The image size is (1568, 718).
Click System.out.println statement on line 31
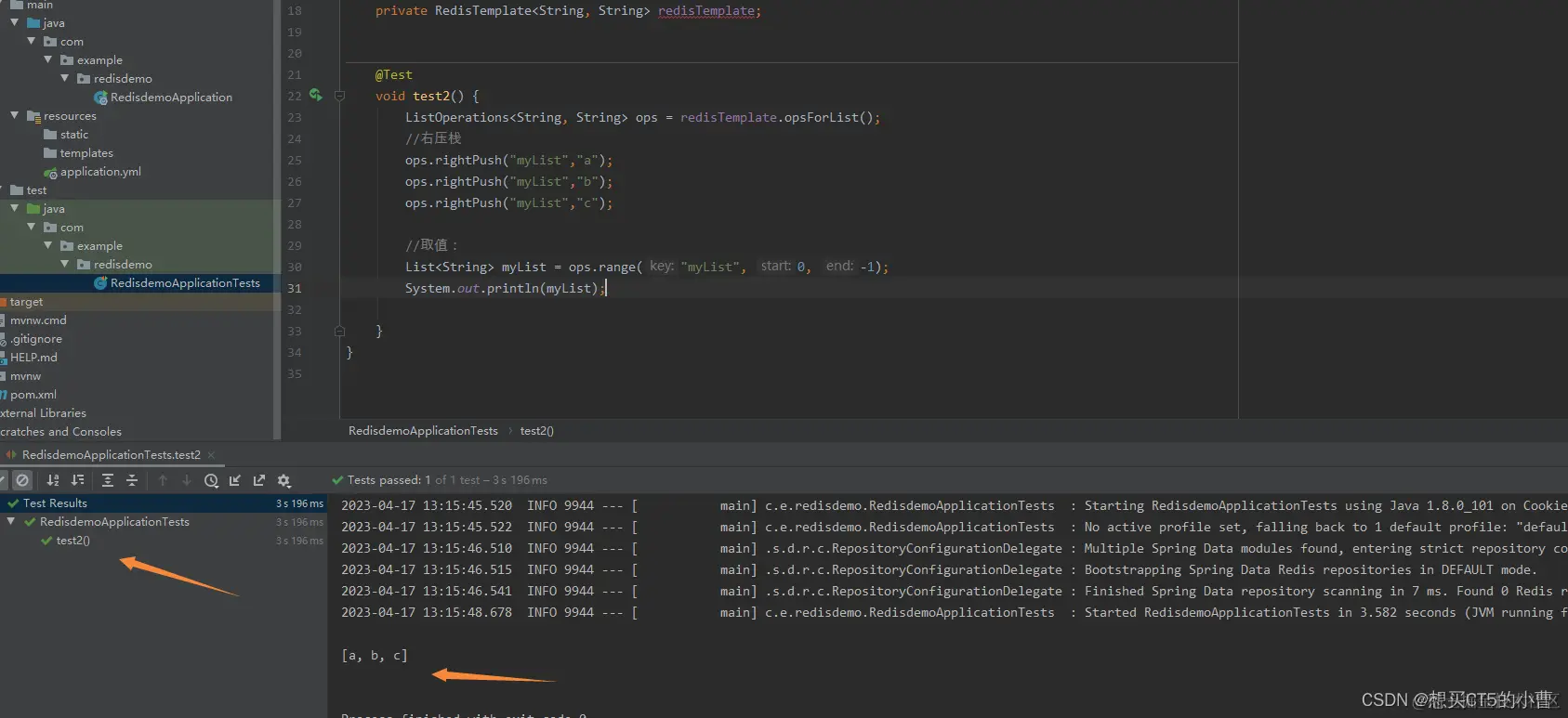(505, 289)
